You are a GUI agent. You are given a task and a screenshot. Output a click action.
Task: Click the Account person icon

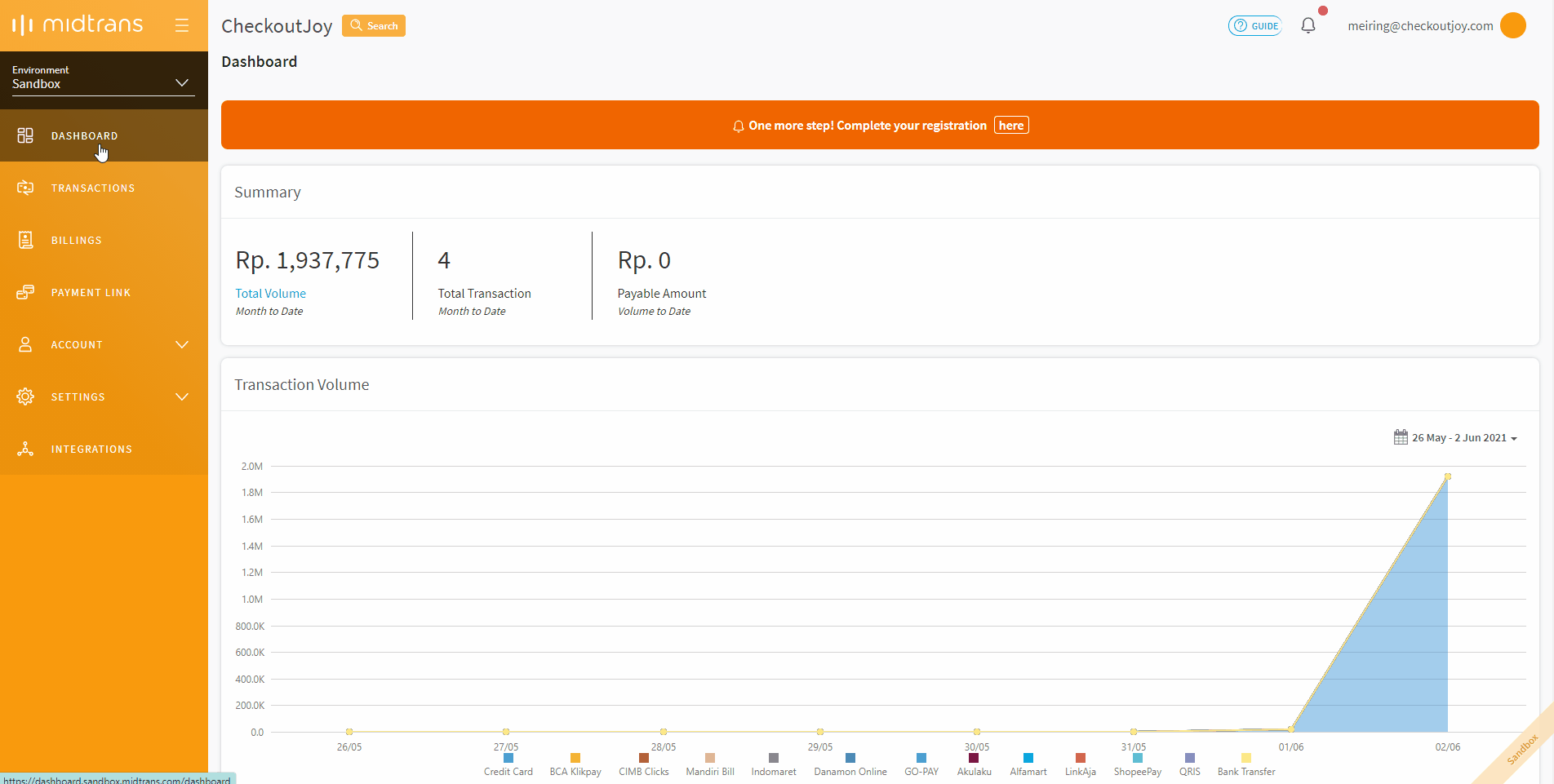25,344
